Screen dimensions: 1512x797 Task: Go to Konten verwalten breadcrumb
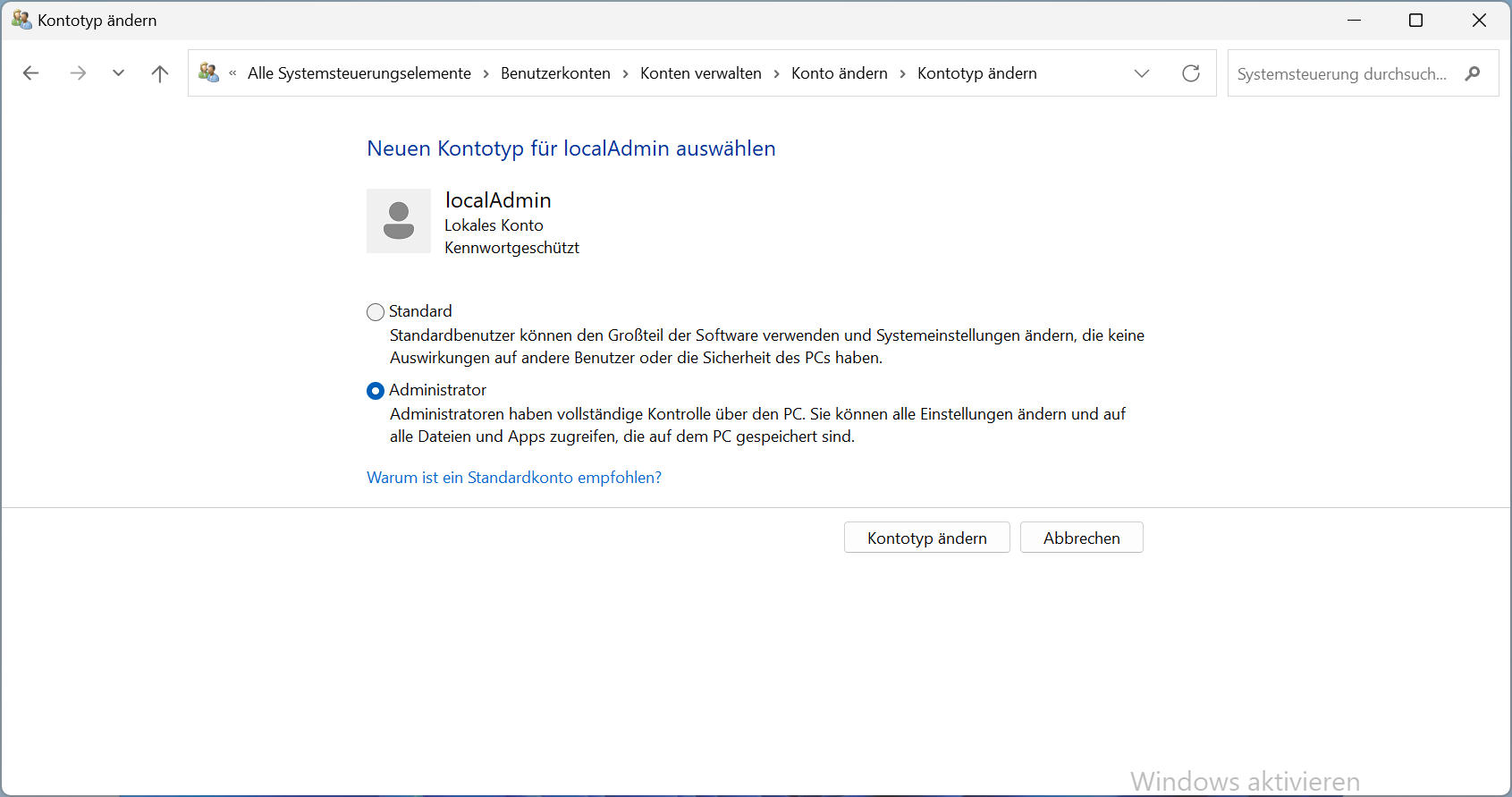tap(700, 73)
